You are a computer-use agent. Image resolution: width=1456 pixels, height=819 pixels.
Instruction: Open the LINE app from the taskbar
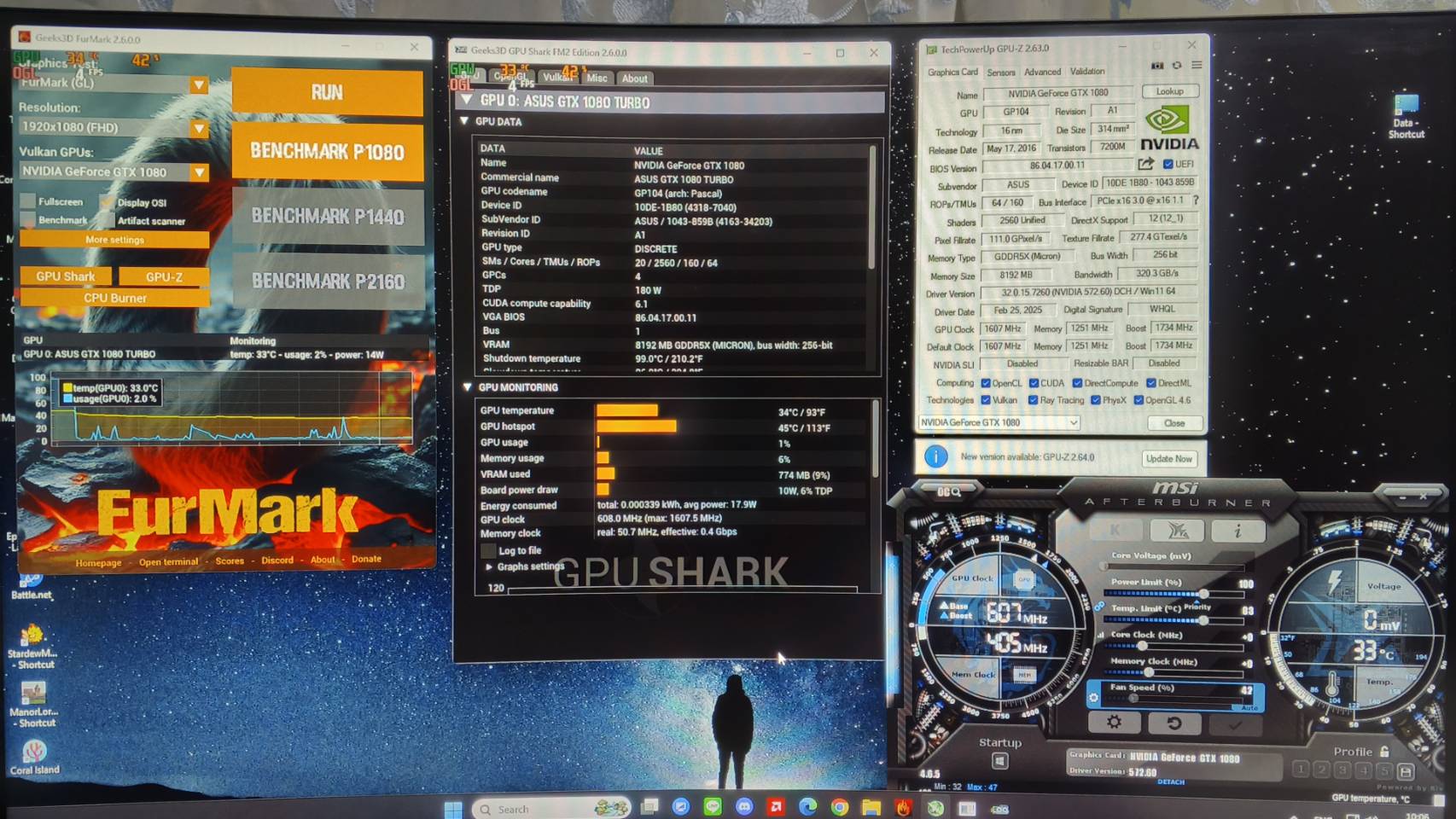713,807
